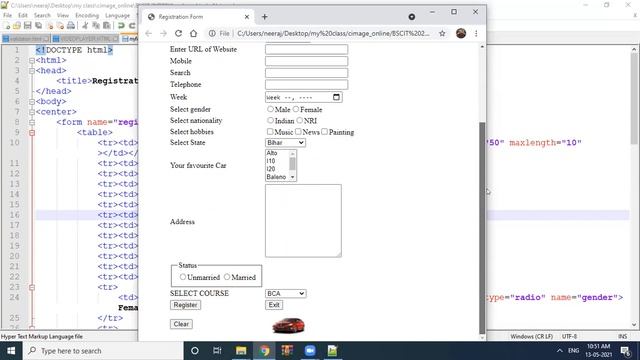The image size is (640, 360).
Task: Click the Exit button
Action: tap(274, 305)
